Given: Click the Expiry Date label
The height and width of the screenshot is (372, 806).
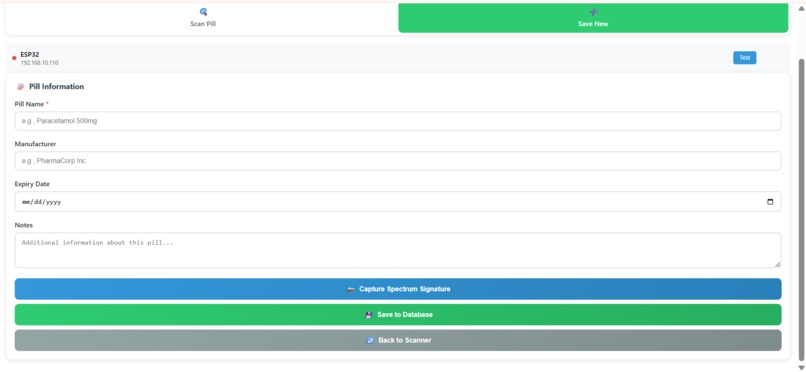Looking at the screenshot, I should tap(32, 184).
